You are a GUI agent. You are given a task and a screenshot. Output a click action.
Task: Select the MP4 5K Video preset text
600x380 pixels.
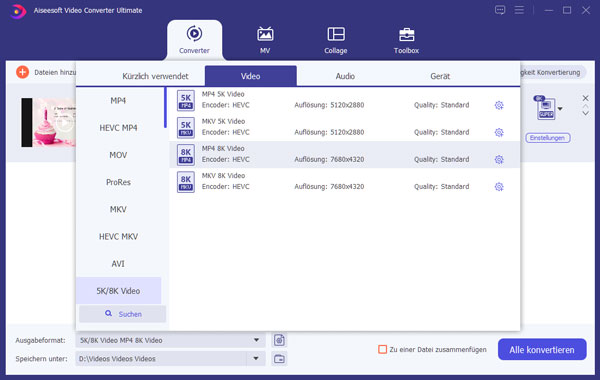(223, 94)
